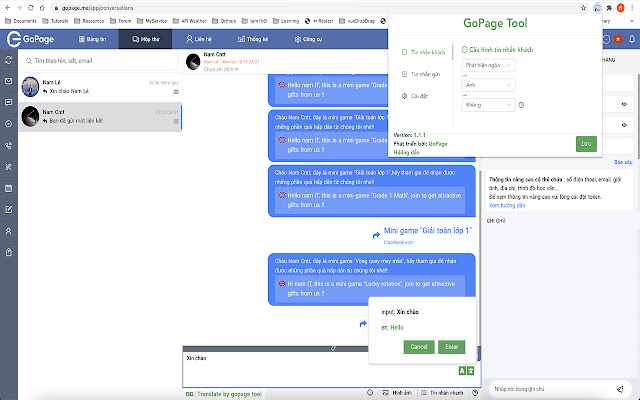The image size is (640, 400).
Task: Click the Tin nhắn nhanh quick message button
Action: (x=442, y=393)
